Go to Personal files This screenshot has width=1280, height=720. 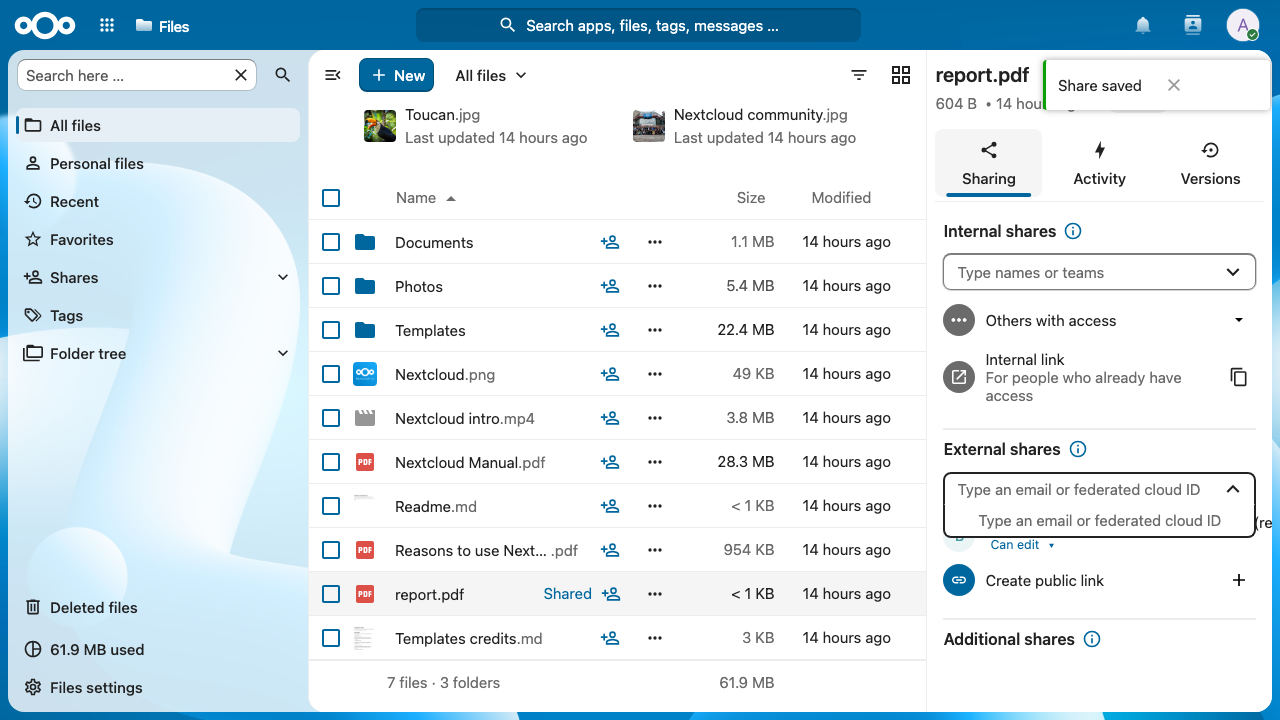(x=158, y=163)
